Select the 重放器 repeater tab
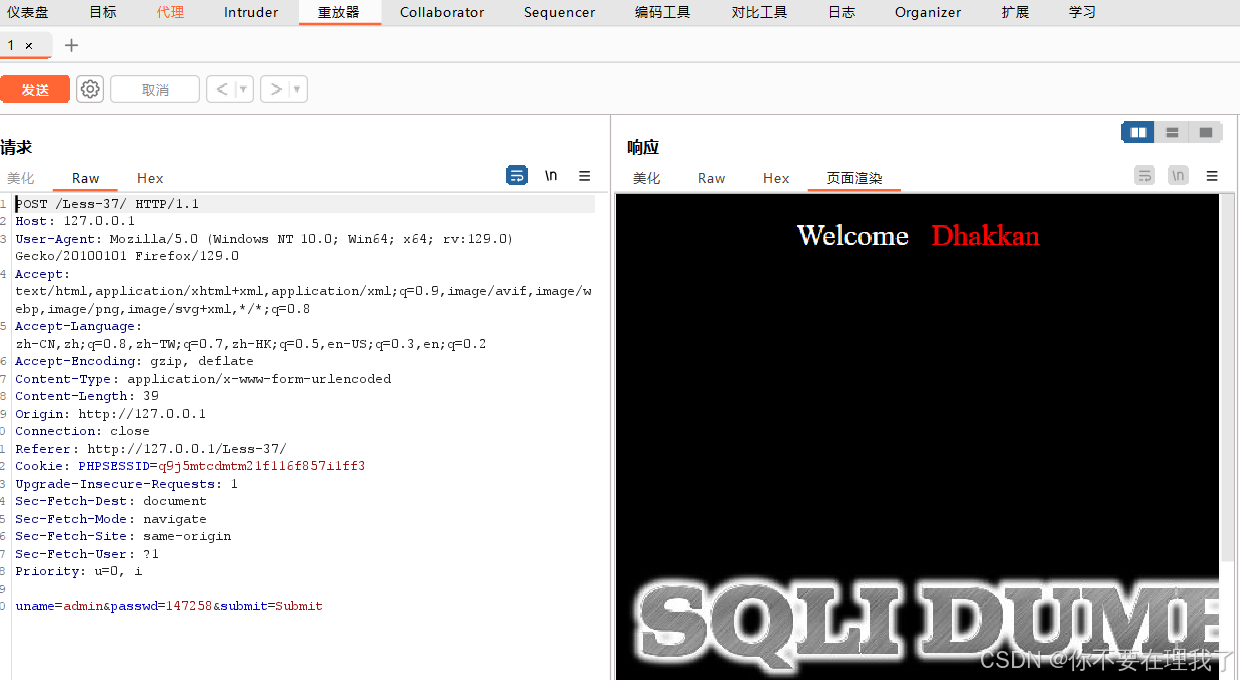The height and width of the screenshot is (680, 1240). pos(339,12)
